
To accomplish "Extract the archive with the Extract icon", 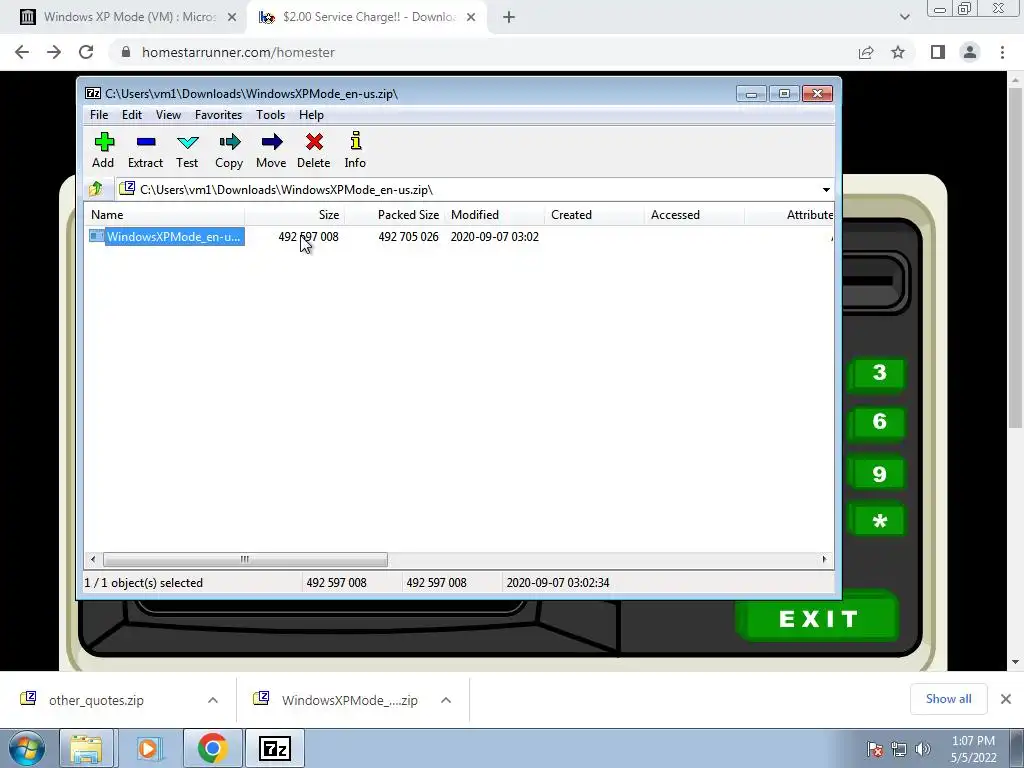I will coord(146,142).
